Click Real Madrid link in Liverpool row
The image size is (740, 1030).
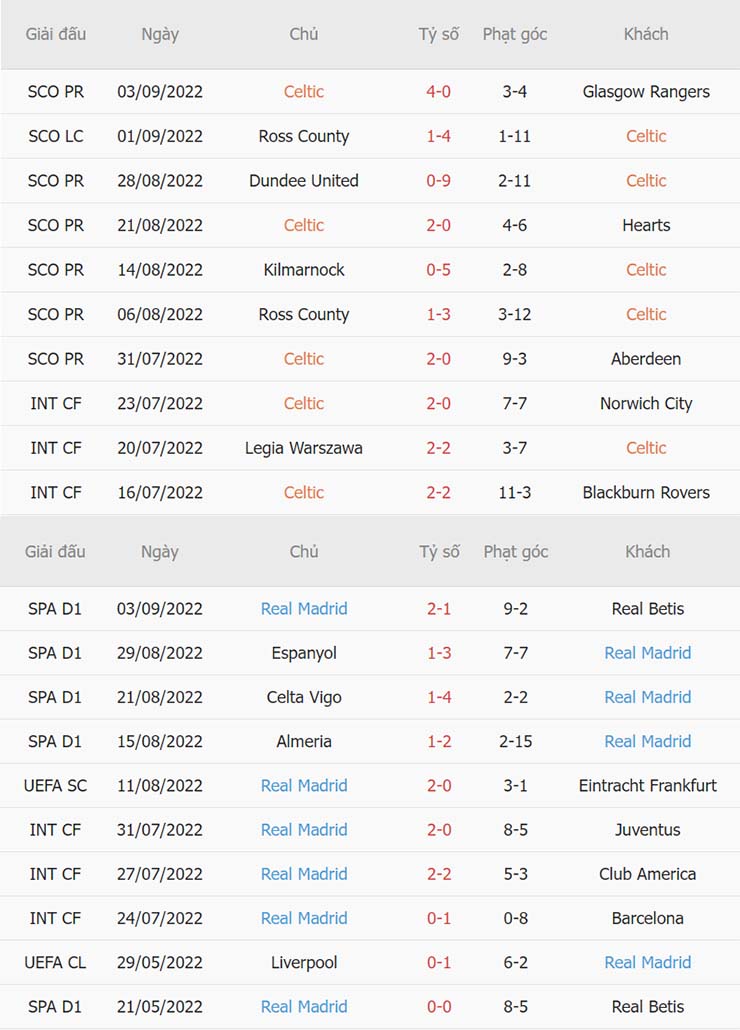click(647, 963)
